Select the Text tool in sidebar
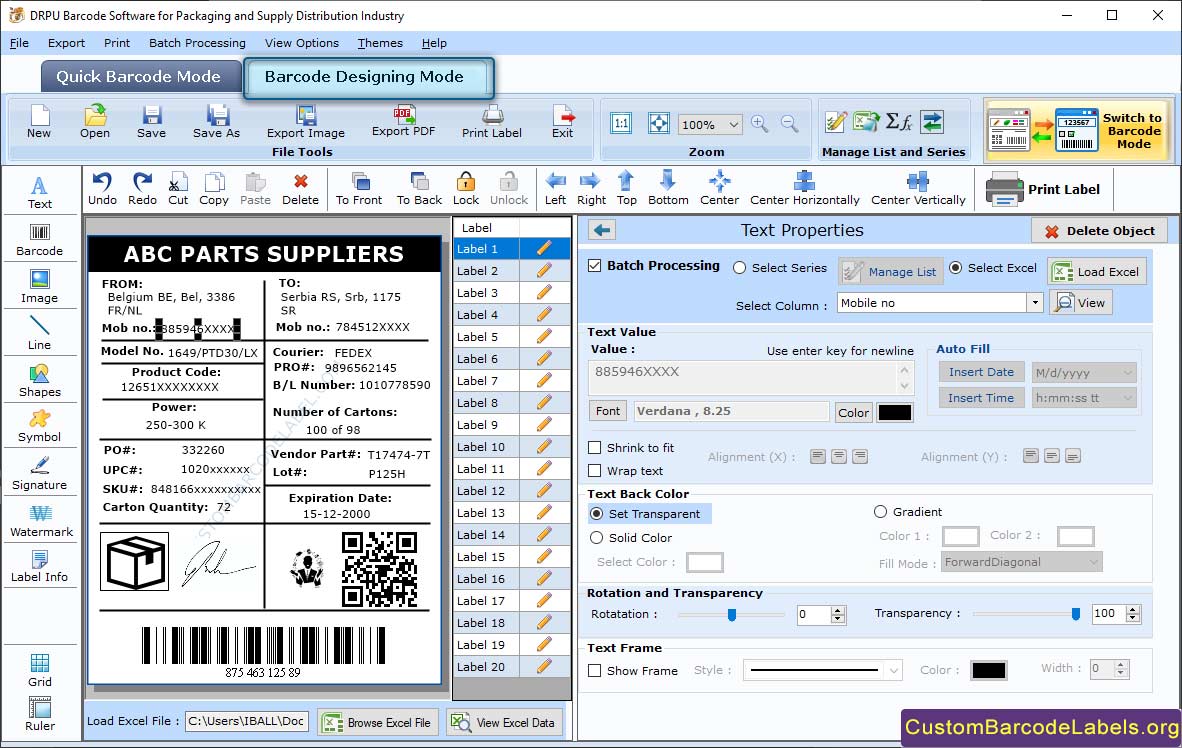 coord(39,192)
